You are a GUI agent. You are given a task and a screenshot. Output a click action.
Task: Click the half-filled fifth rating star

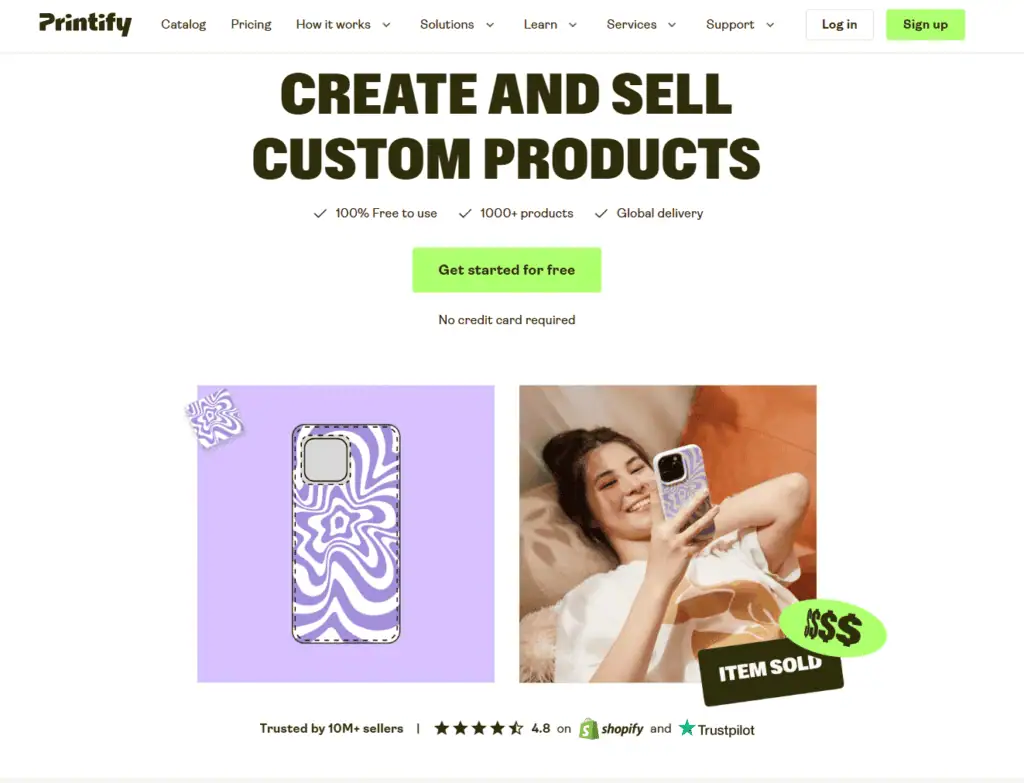(x=516, y=728)
